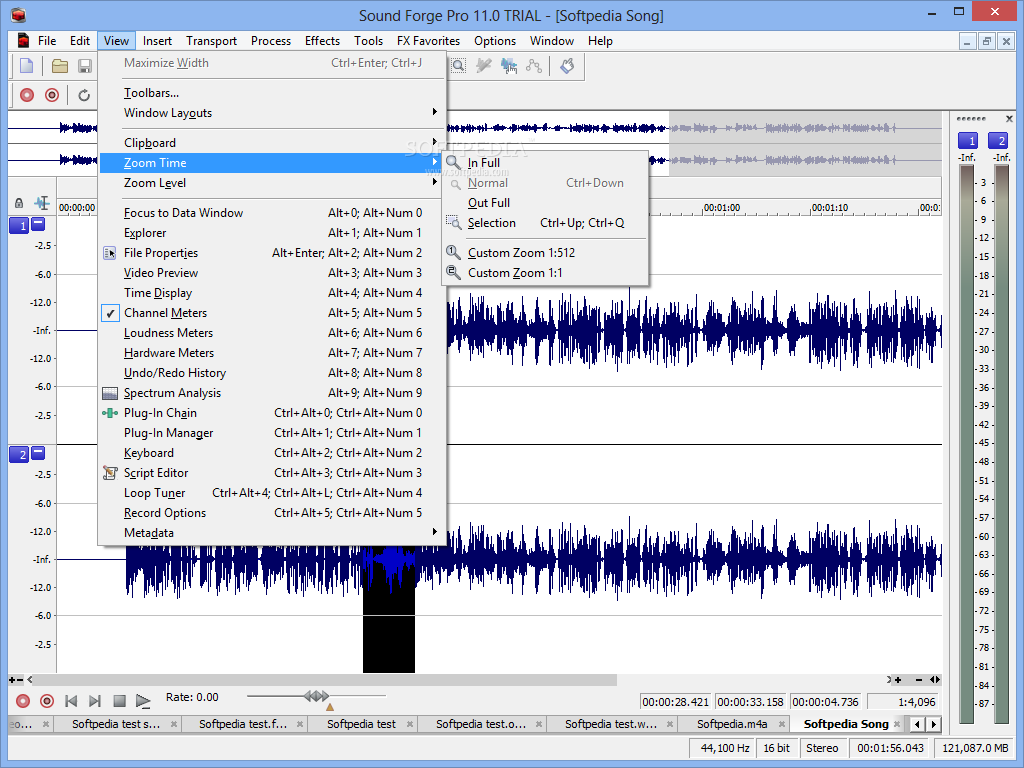Uncheck Channel Meters in View menu

click(273, 313)
